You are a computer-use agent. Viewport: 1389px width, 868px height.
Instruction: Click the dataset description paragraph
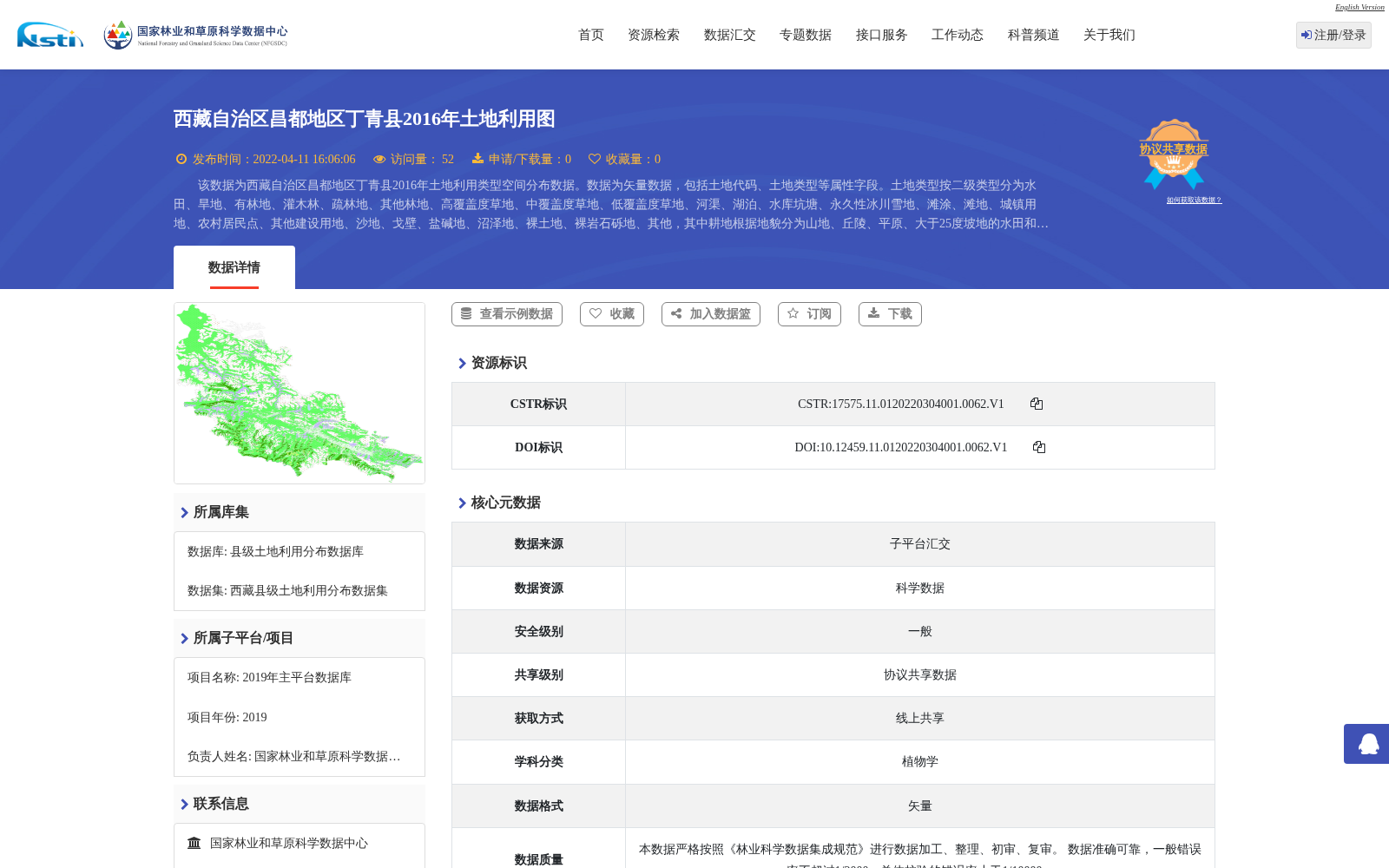tap(611, 205)
